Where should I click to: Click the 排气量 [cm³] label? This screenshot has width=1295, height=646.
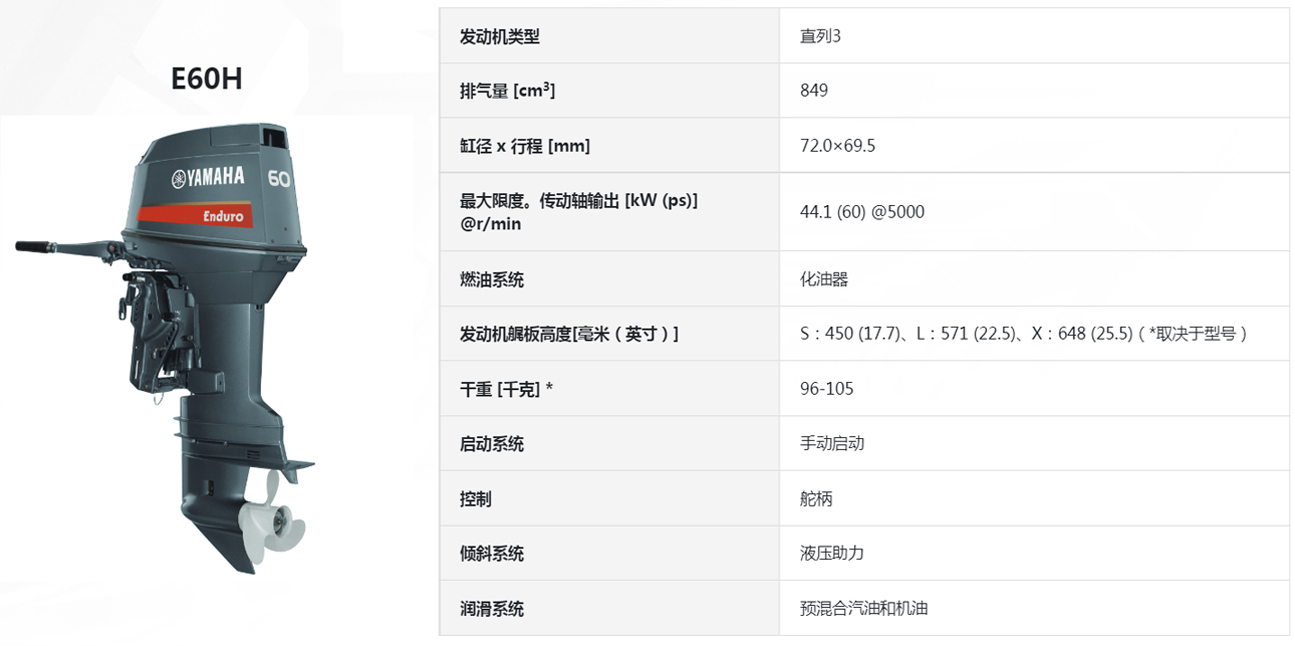coord(508,90)
